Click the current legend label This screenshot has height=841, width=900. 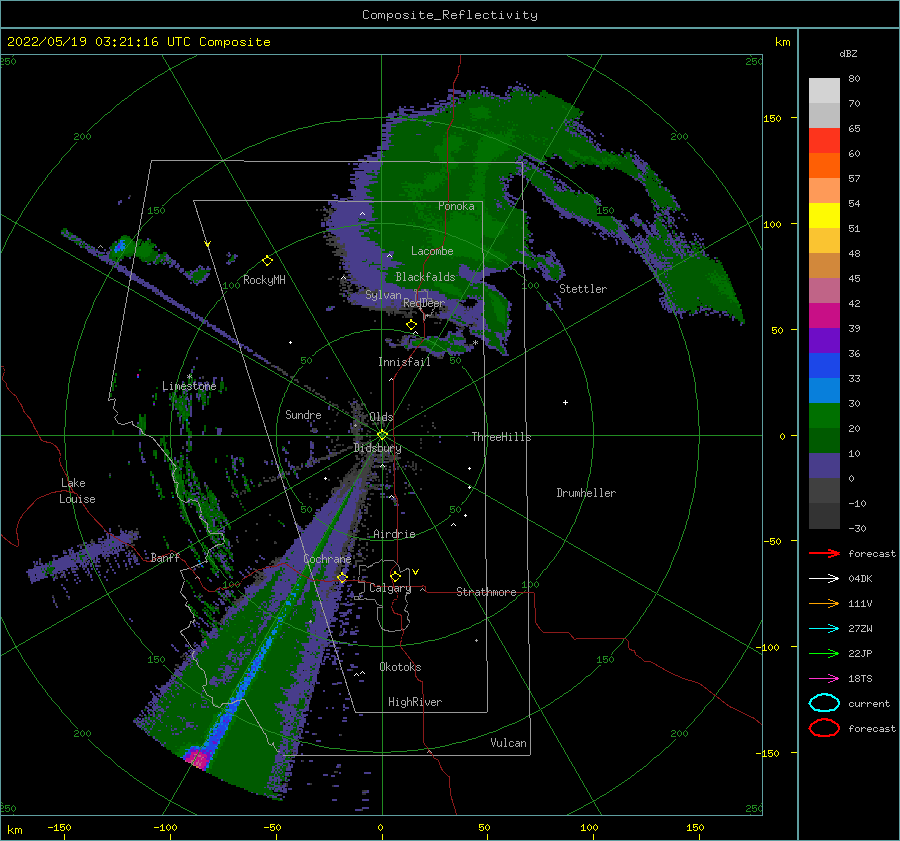869,703
